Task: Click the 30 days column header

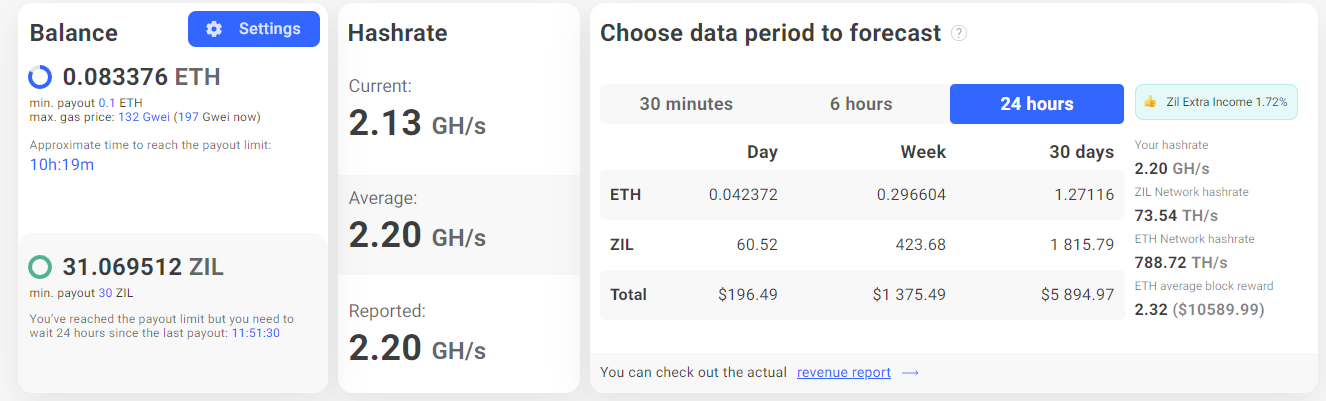Action: 1083,152
